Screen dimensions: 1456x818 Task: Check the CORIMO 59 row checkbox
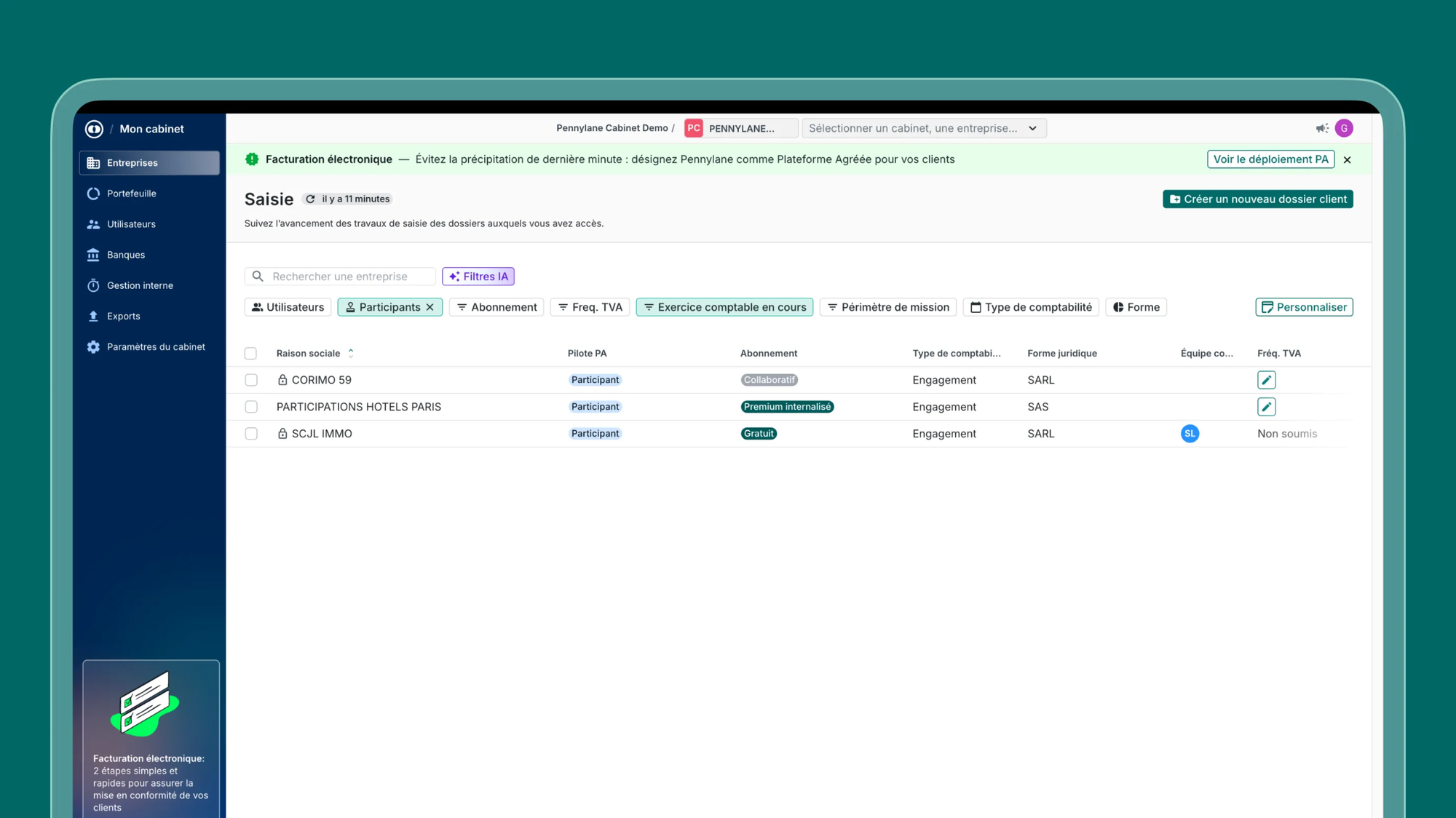pyautogui.click(x=251, y=380)
